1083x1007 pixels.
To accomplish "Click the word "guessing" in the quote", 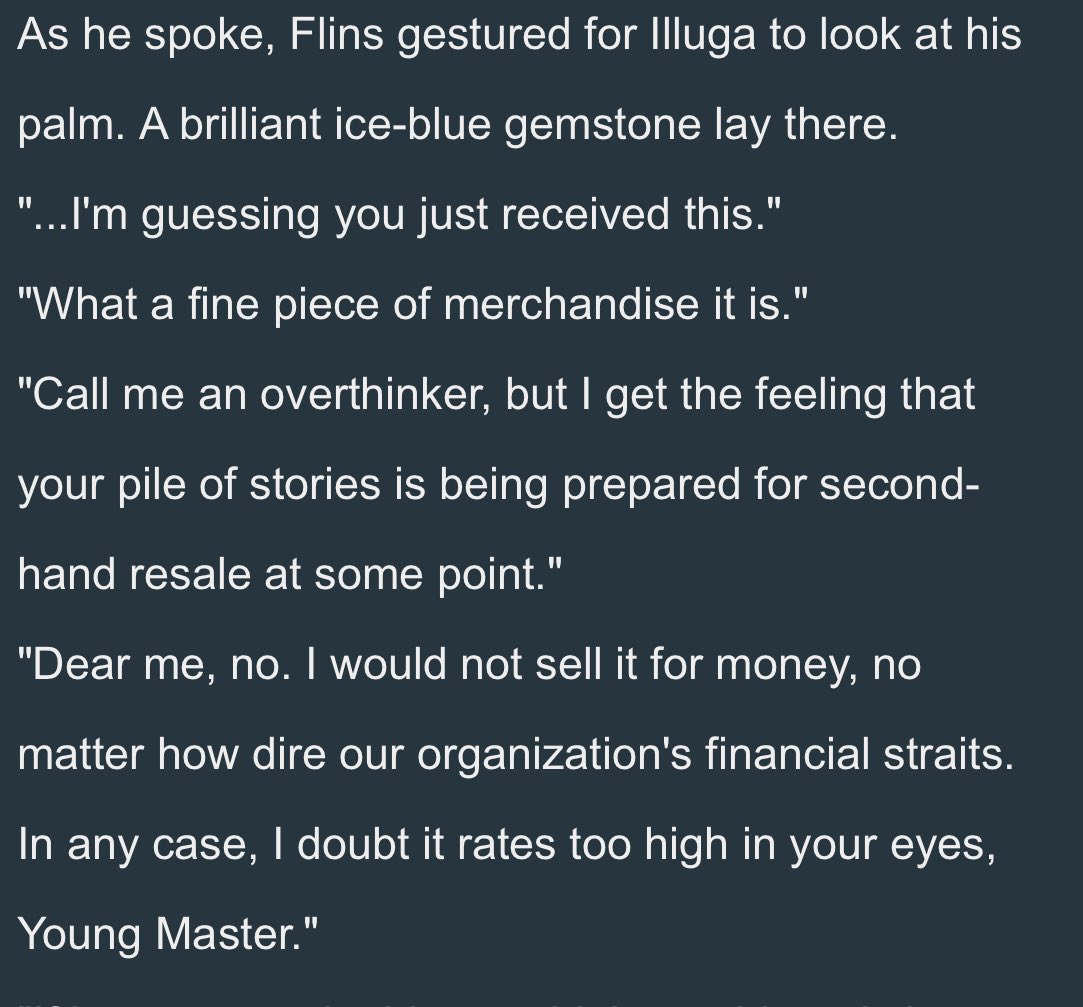I will tap(231, 216).
